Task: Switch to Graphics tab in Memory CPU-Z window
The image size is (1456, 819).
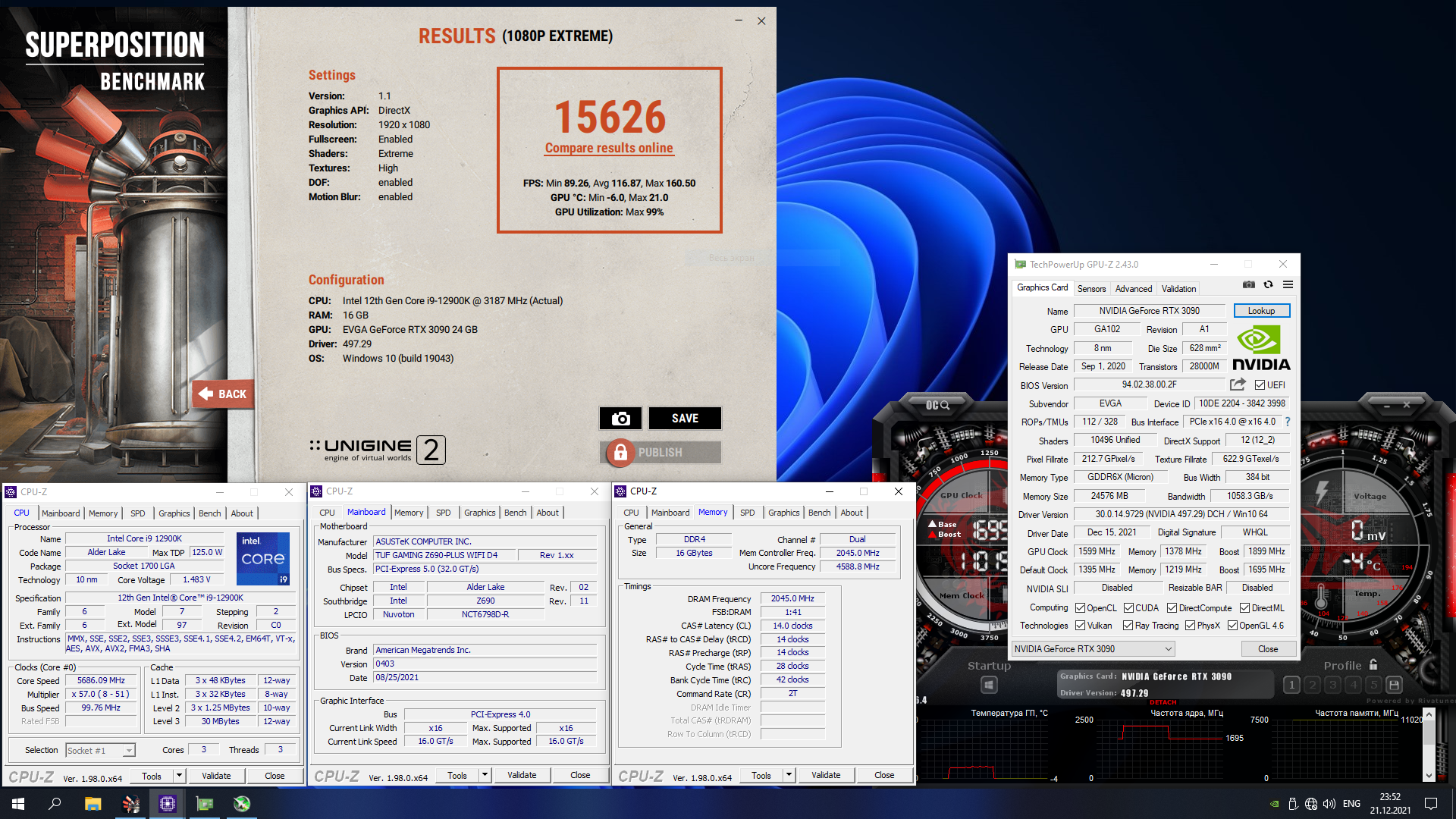Action: (783, 513)
